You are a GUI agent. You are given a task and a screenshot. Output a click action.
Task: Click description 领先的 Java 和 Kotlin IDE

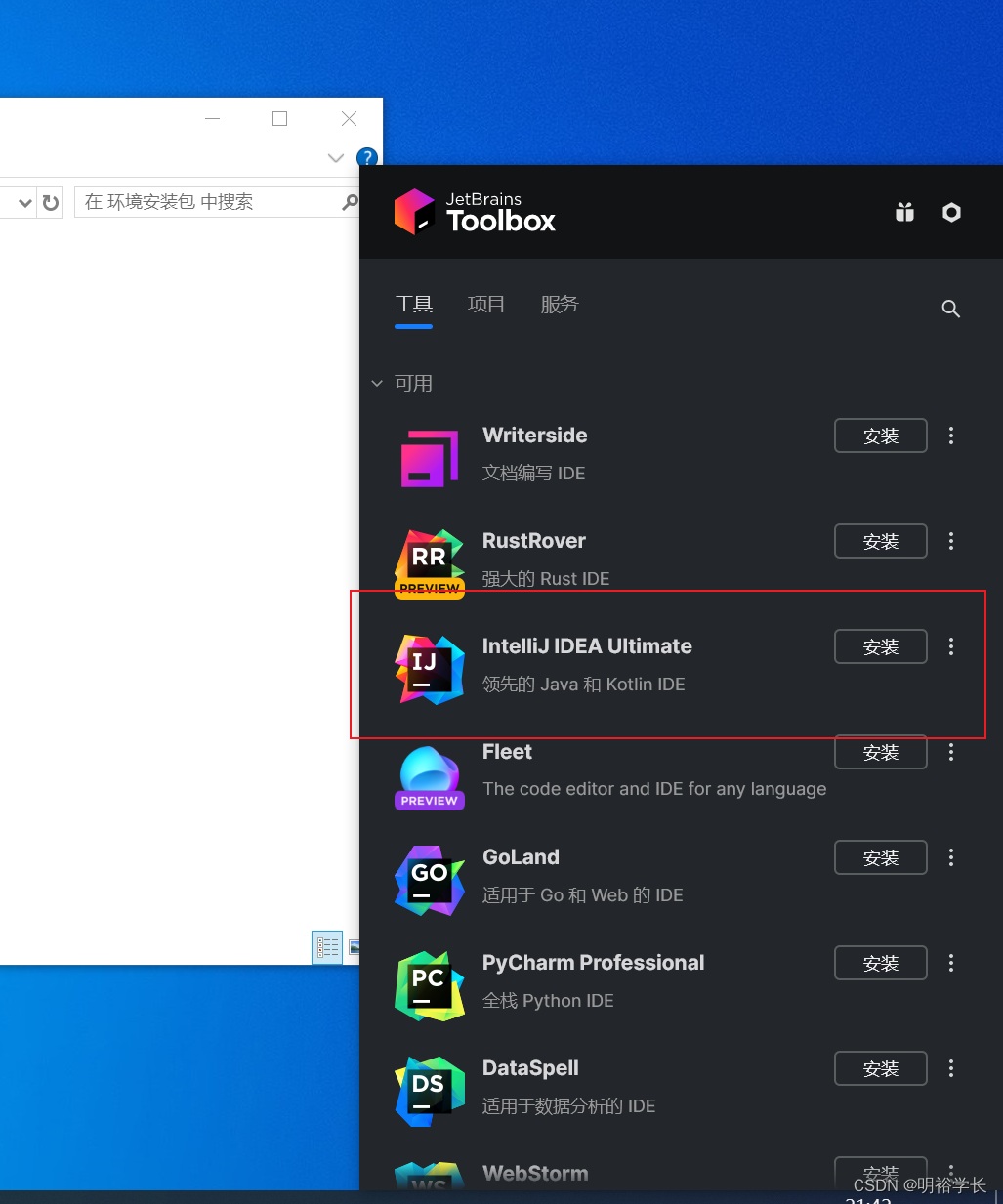click(584, 685)
